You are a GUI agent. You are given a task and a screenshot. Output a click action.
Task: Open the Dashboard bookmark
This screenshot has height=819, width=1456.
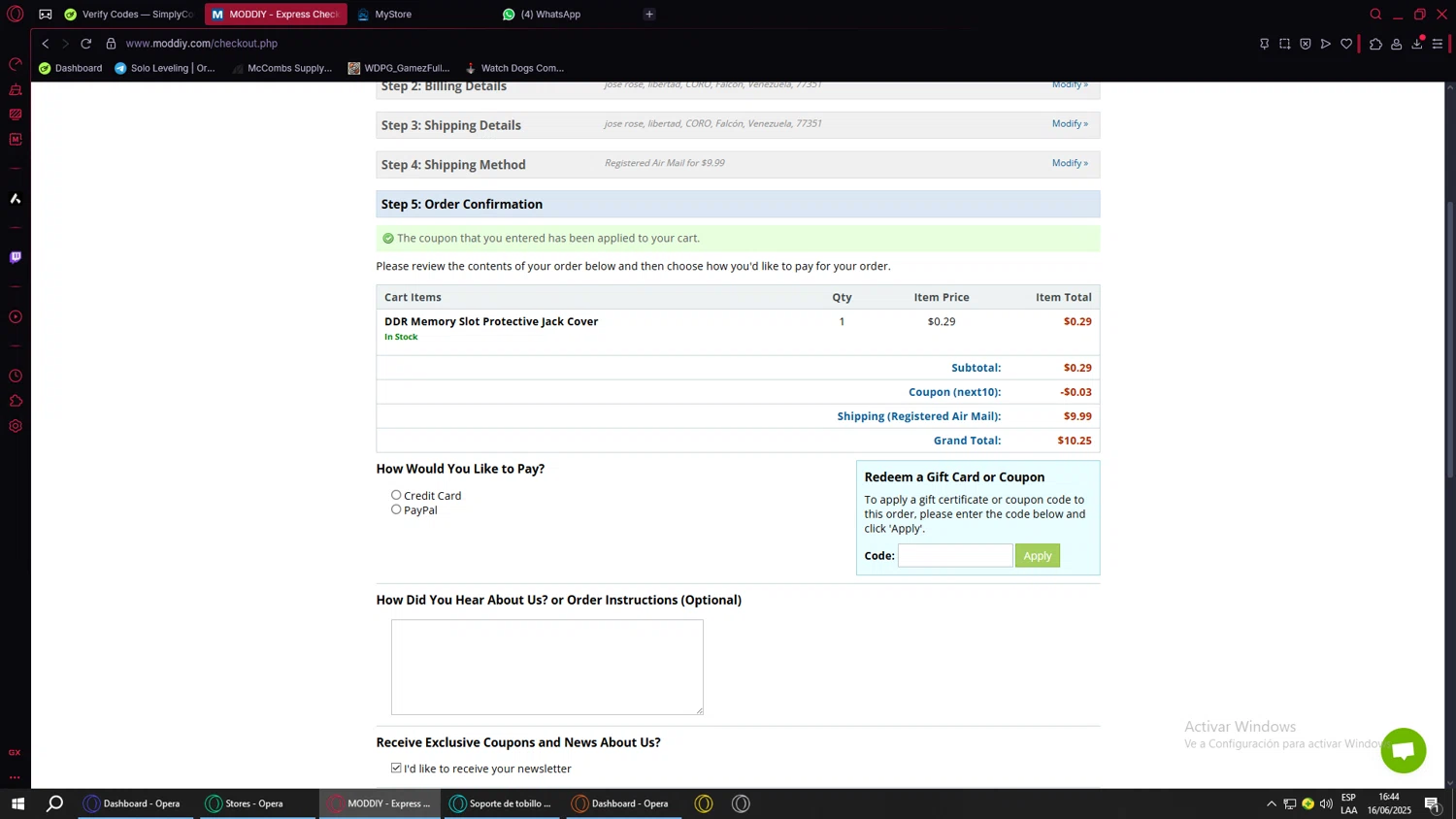70,68
